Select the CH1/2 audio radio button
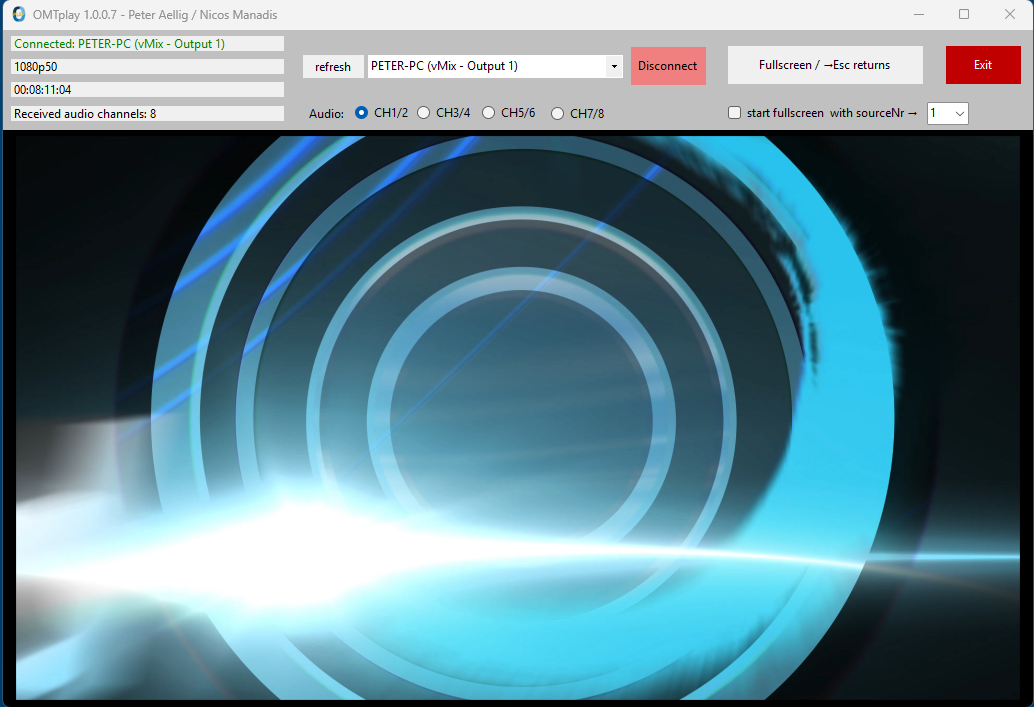Screen dimensions: 1034x707 point(362,113)
